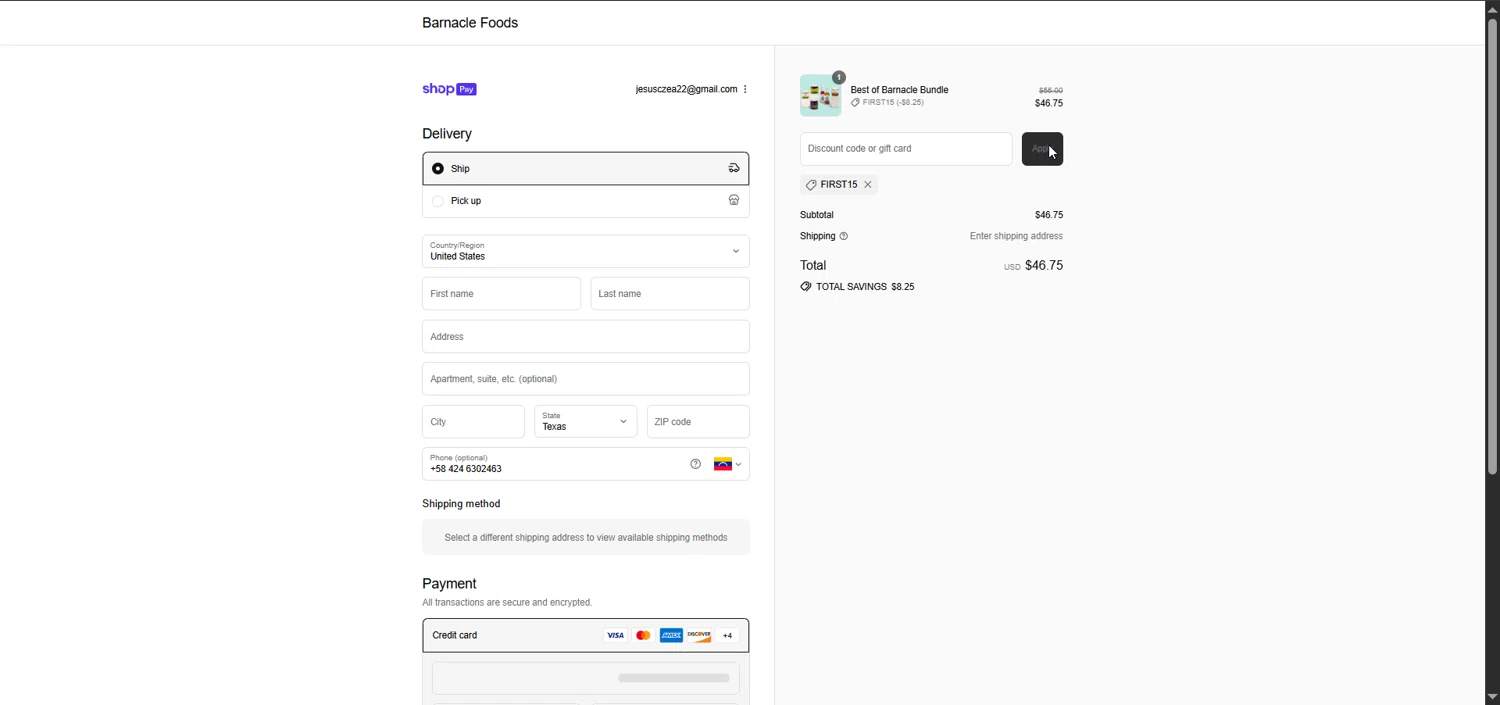Click the Delivery section heading
The image size is (1500, 705).
point(447,134)
